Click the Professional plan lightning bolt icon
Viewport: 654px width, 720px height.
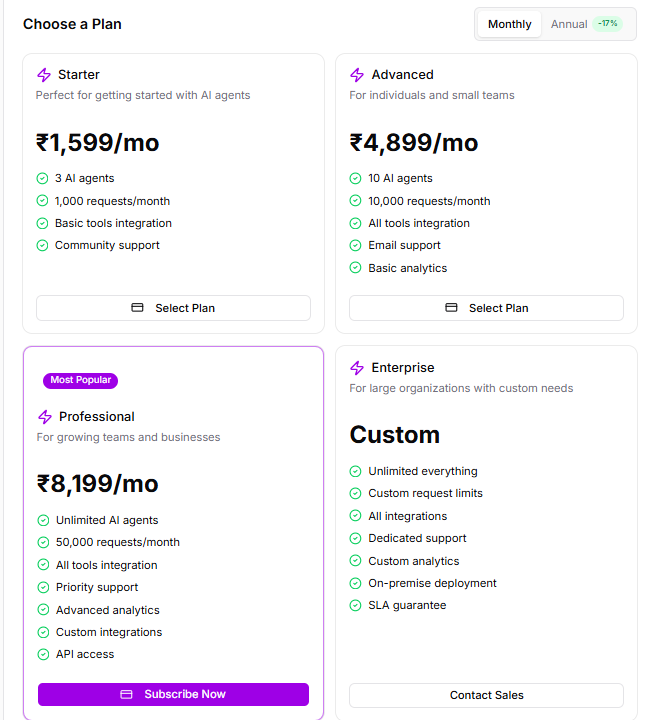[44, 417]
